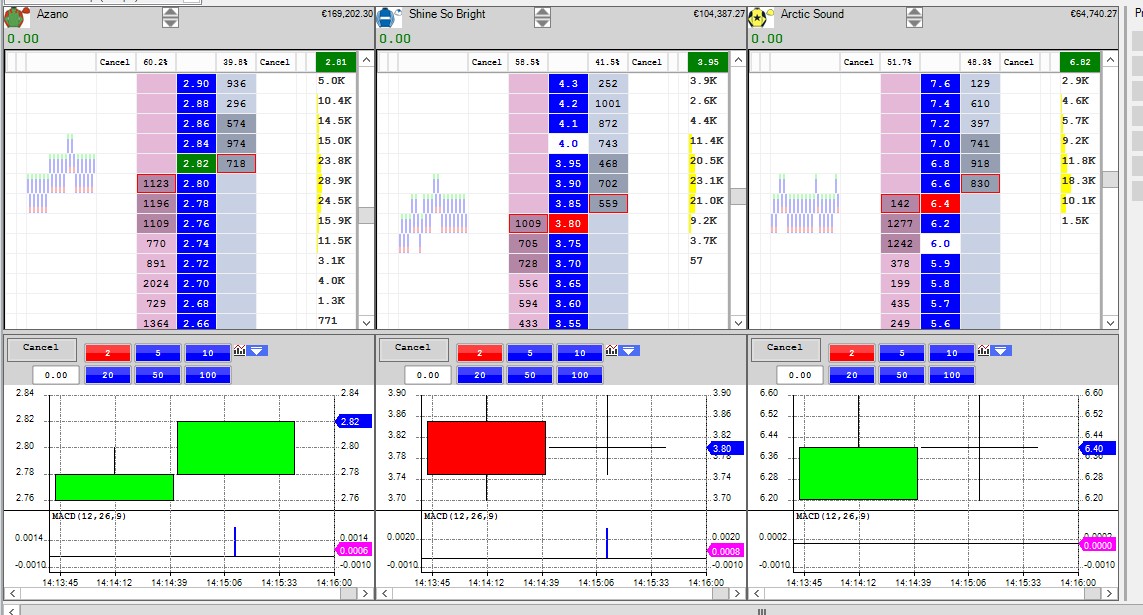Click the chart icon in Shine So Bright panel

click(612, 351)
